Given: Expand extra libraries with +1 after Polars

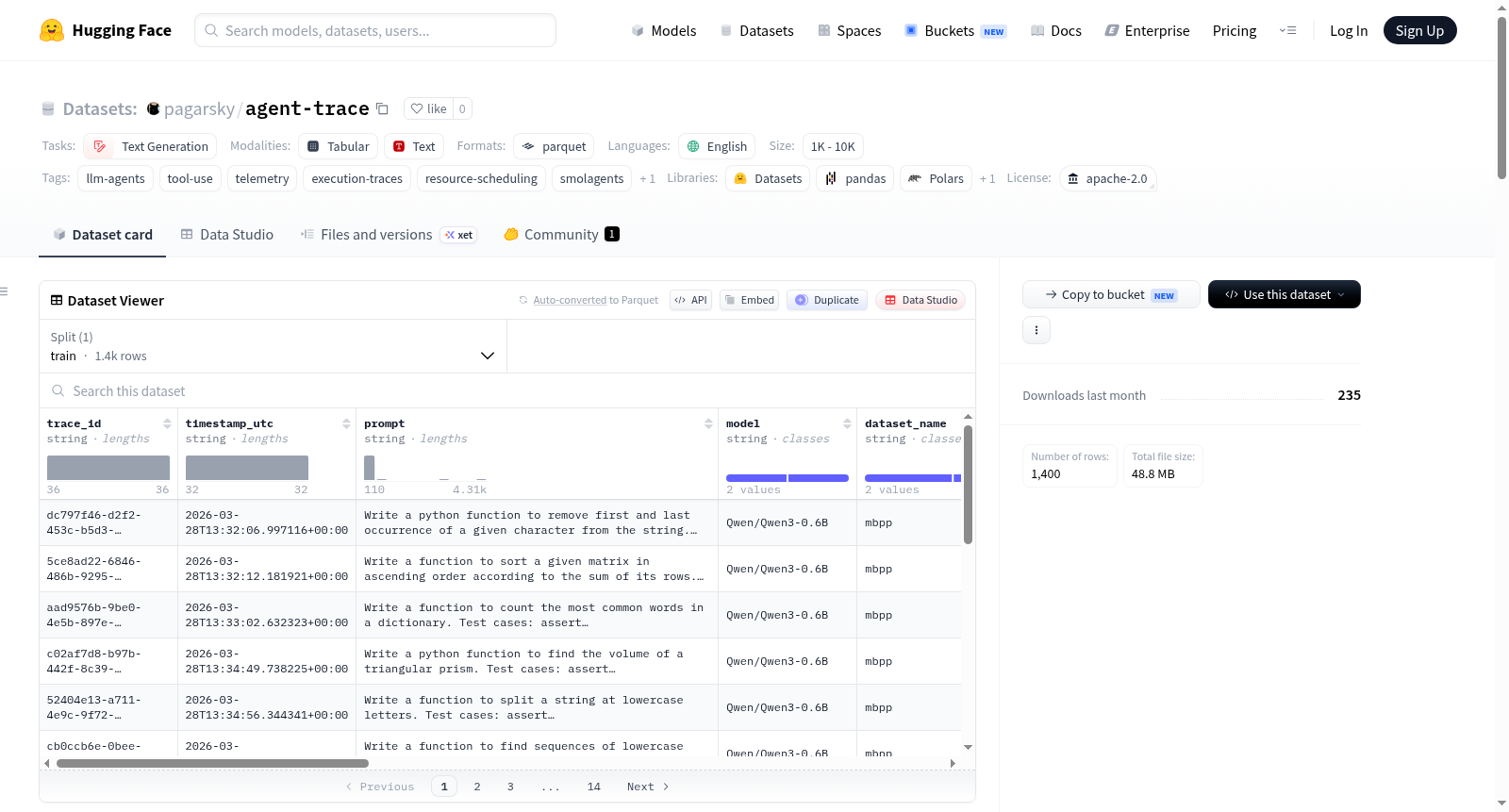Looking at the screenshot, I should pyautogui.click(x=987, y=178).
